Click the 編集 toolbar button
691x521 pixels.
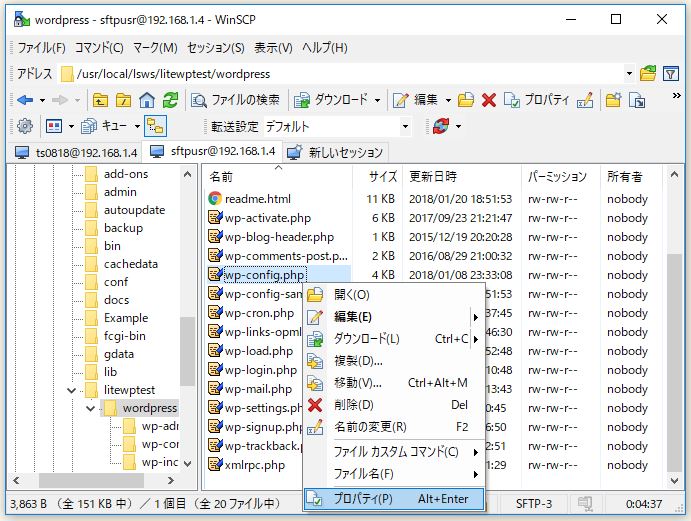pos(415,100)
